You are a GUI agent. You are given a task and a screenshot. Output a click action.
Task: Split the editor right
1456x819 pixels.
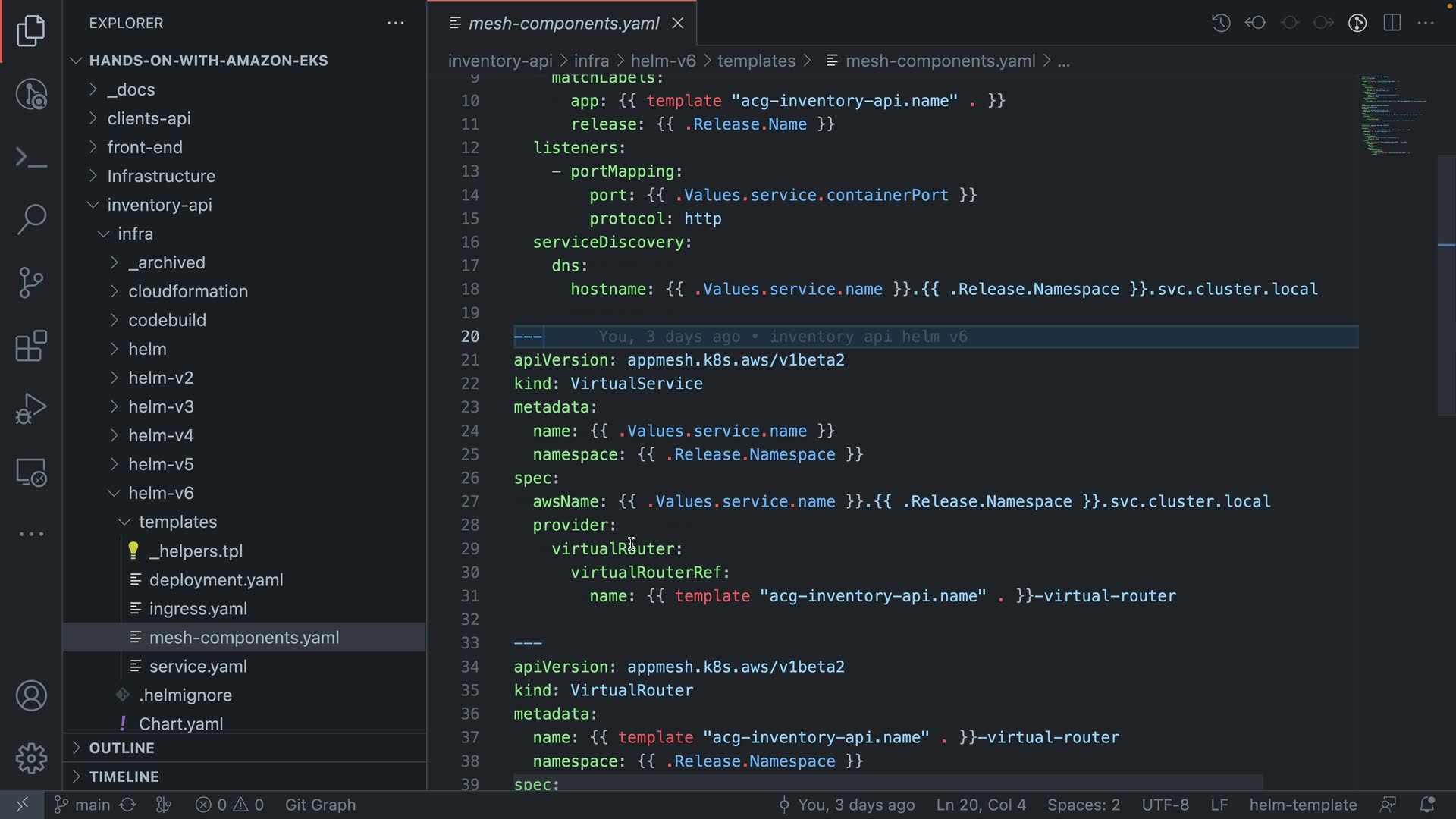(1392, 23)
